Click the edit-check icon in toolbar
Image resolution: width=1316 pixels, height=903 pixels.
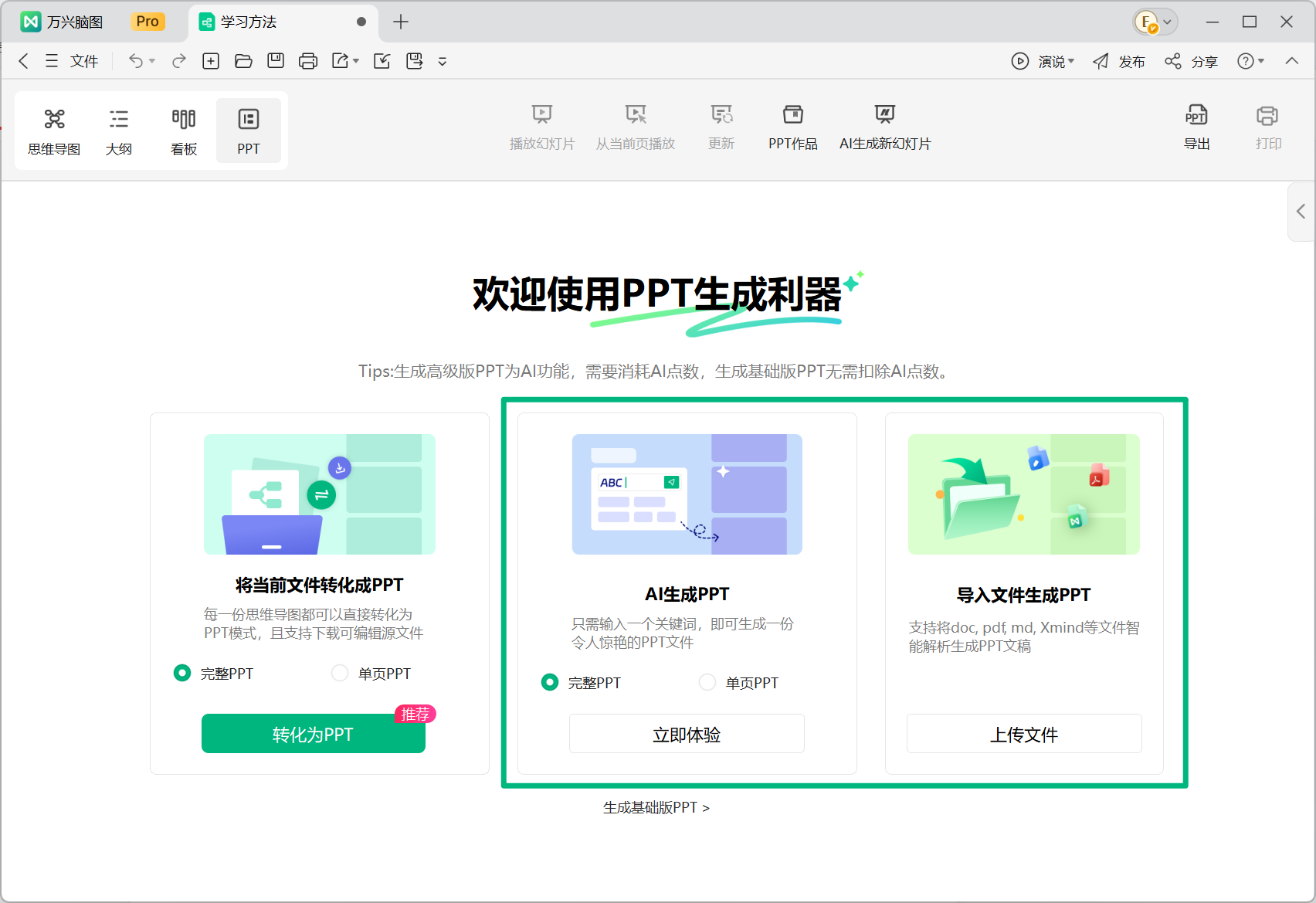[382, 61]
